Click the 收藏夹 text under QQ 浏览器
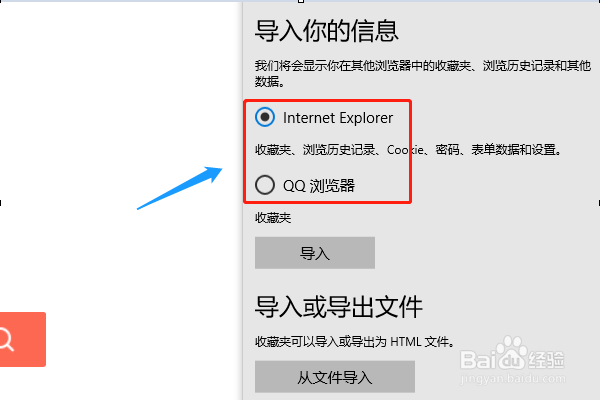Screen dimensions: 600x400 pos(273,218)
